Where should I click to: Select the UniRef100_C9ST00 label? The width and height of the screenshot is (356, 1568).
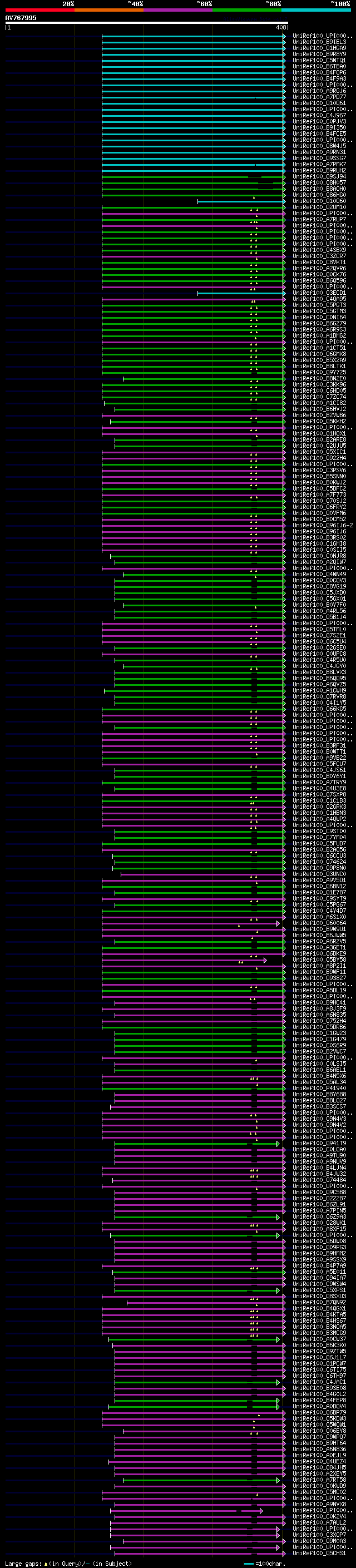pyautogui.click(x=319, y=831)
